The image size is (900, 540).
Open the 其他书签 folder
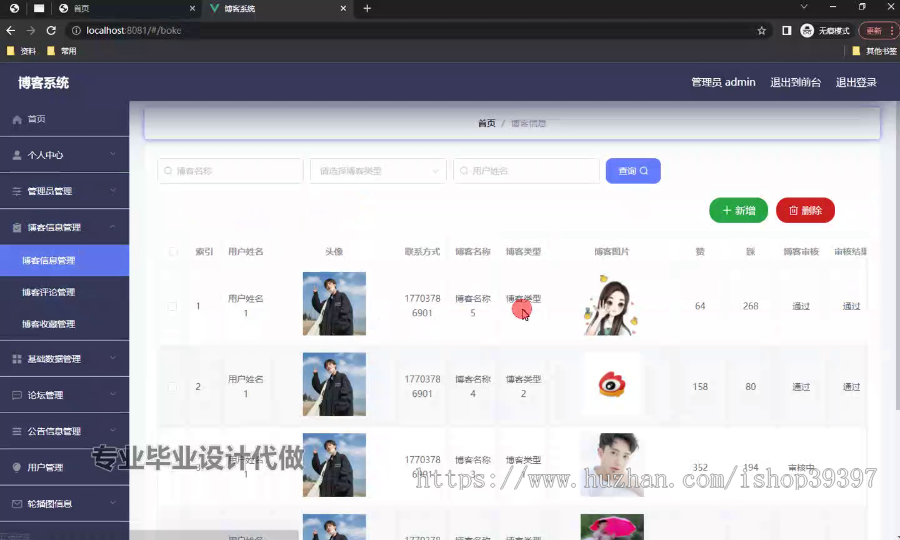[x=874, y=51]
